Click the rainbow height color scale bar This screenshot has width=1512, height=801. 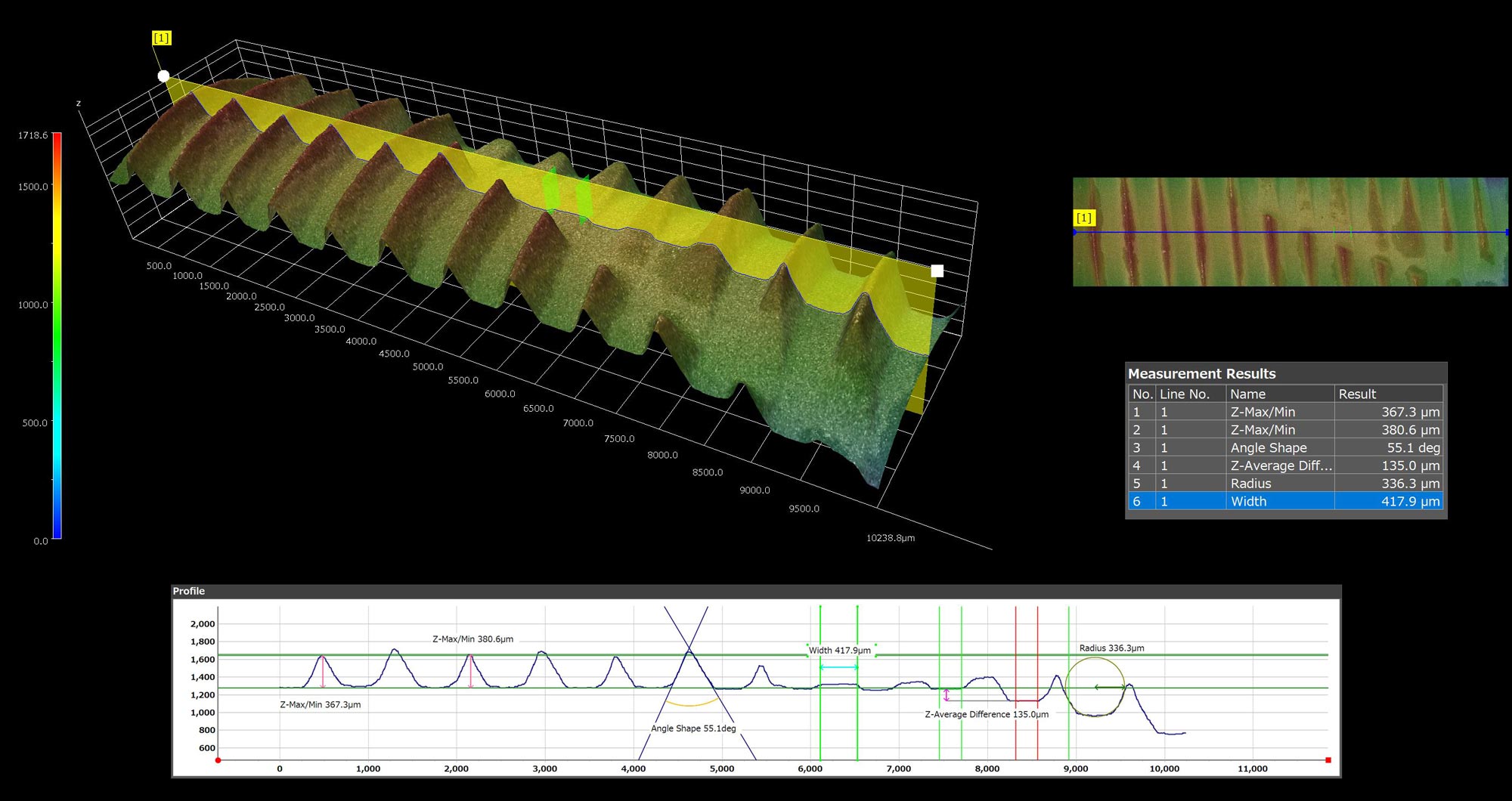click(x=57, y=336)
